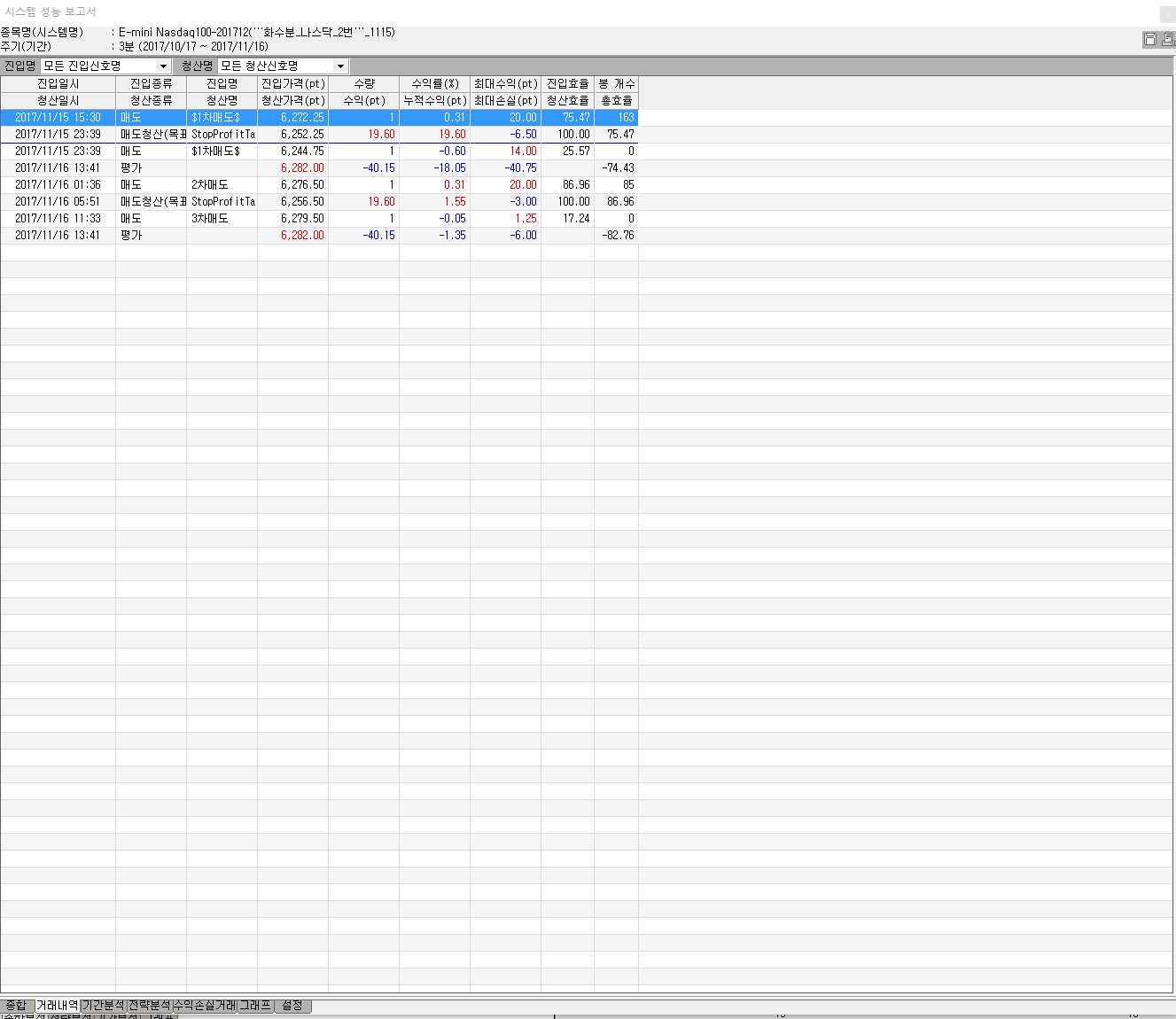Click the save (floppy disk) icon
1176x1019 pixels.
(1150, 39)
